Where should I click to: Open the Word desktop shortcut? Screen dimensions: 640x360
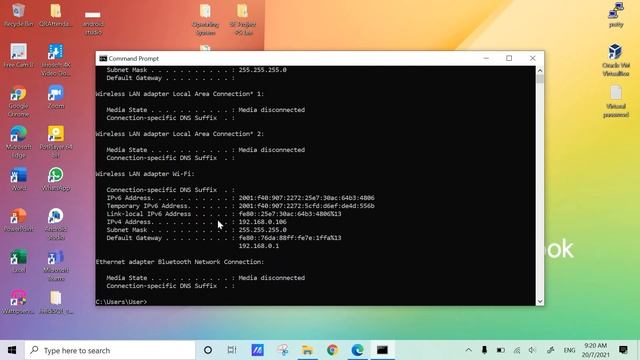(x=19, y=179)
